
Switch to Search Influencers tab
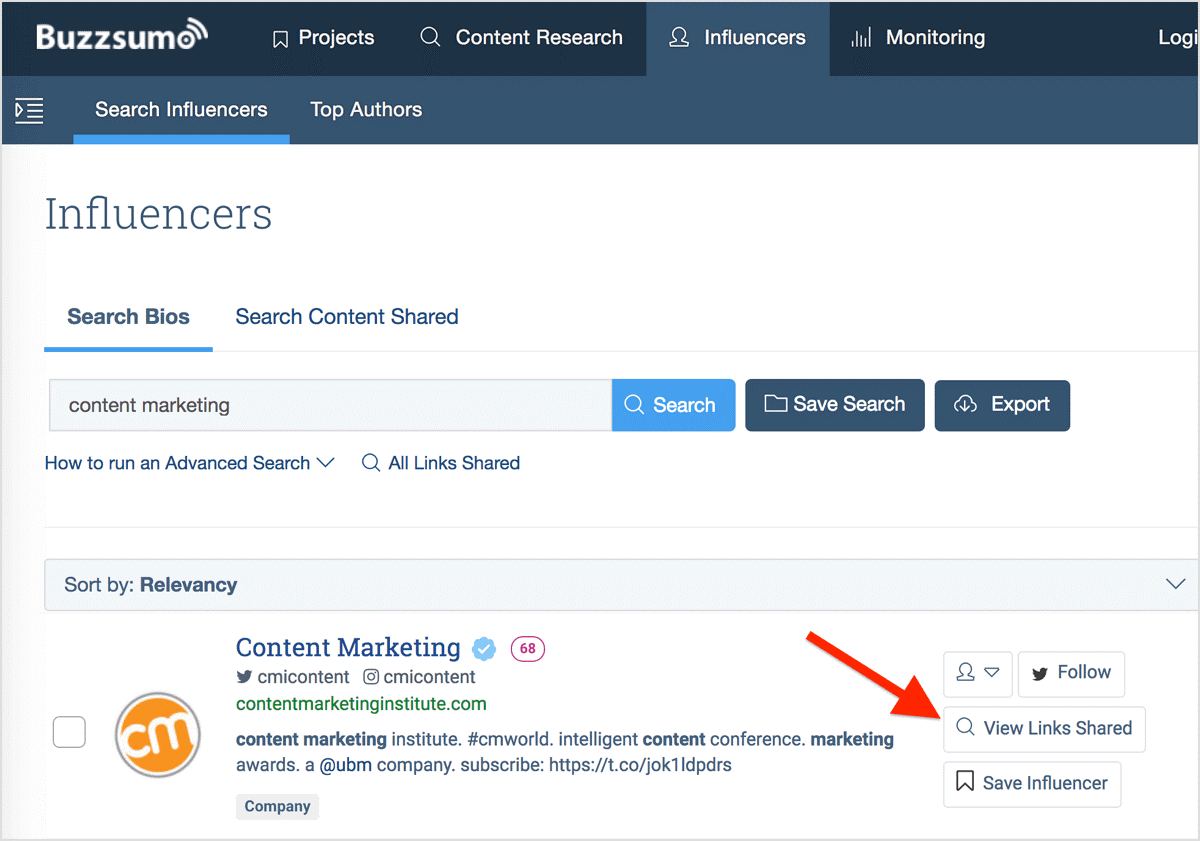(181, 110)
